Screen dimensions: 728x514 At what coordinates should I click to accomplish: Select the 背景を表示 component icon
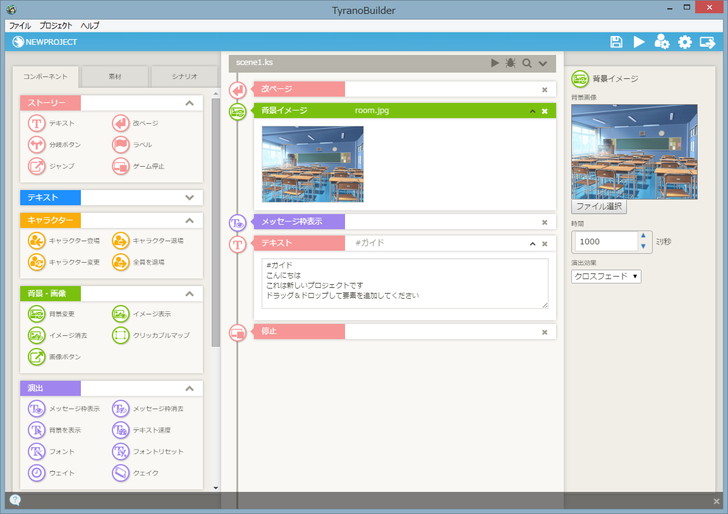point(36,430)
